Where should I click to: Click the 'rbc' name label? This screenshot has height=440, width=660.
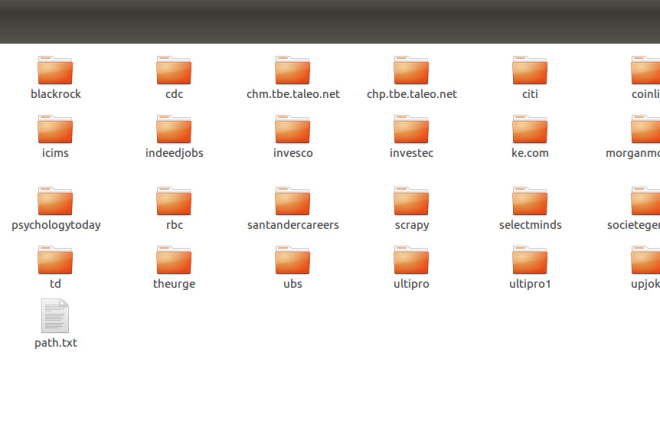coord(174,225)
